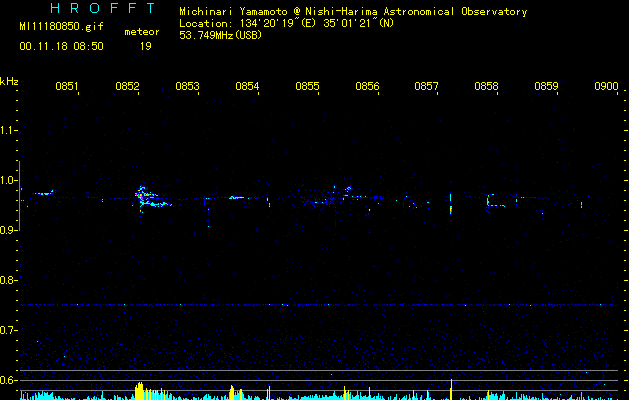This screenshot has width=629, height=400.
Task: Click the 0859 time marker
Action: click(x=546, y=86)
